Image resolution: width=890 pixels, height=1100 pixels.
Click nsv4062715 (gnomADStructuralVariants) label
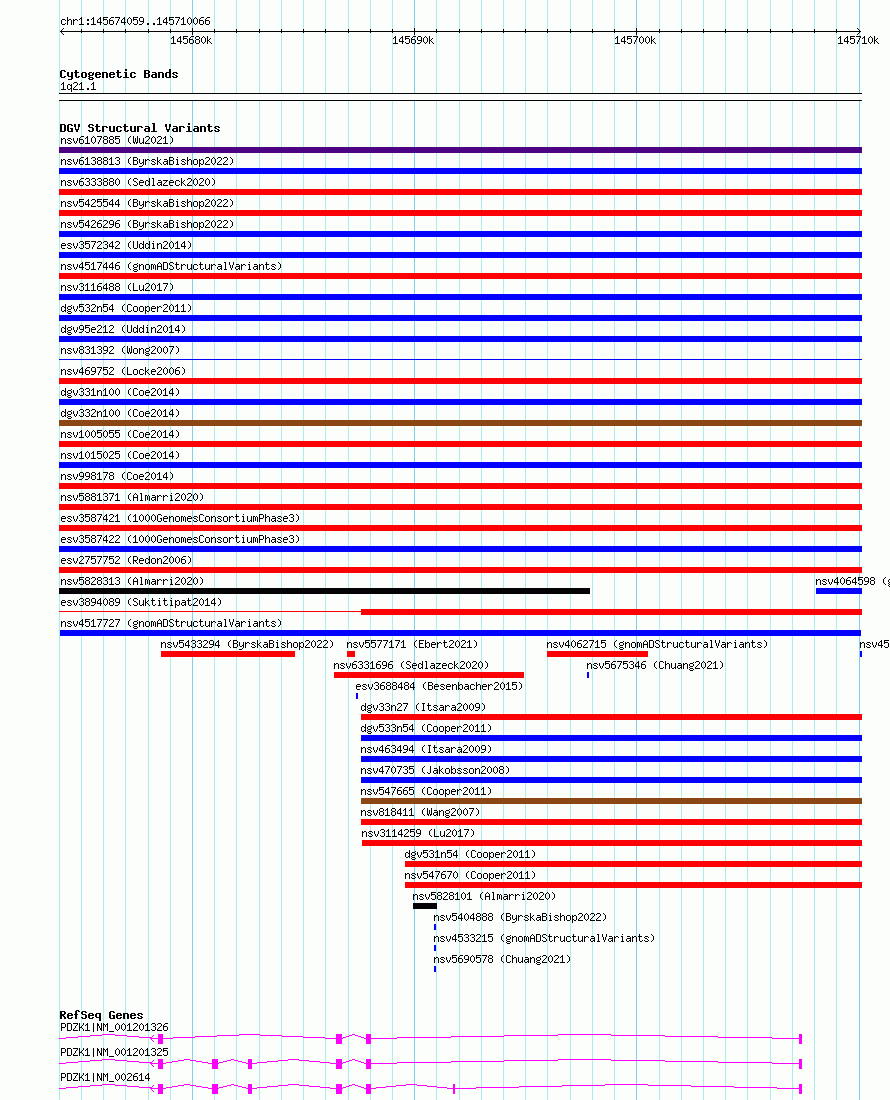[657, 645]
